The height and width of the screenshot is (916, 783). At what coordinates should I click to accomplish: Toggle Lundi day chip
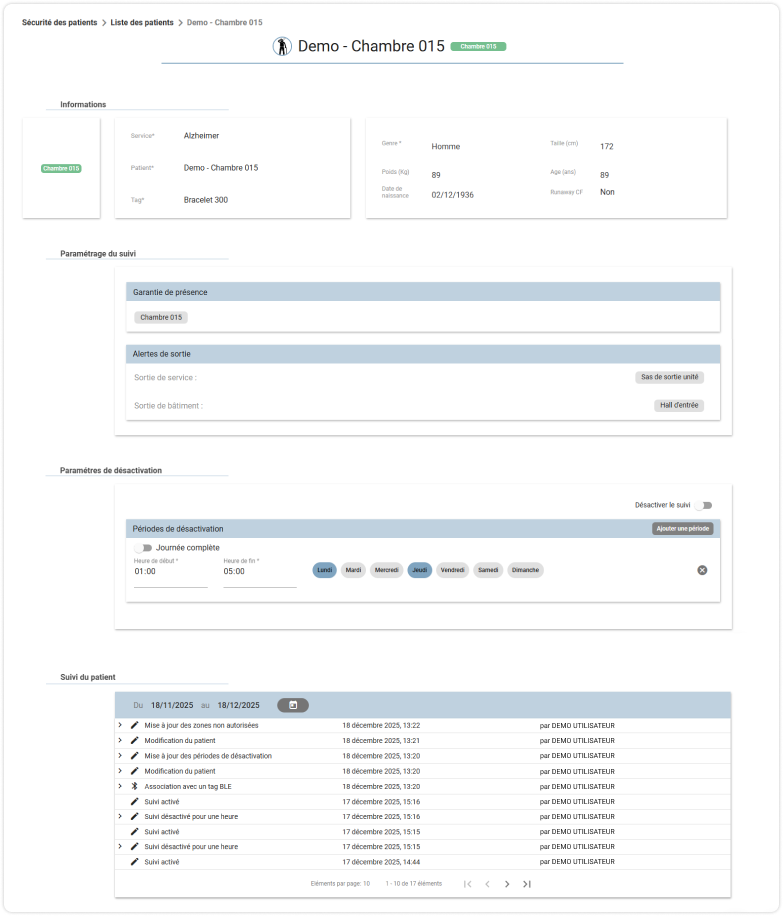[324, 570]
